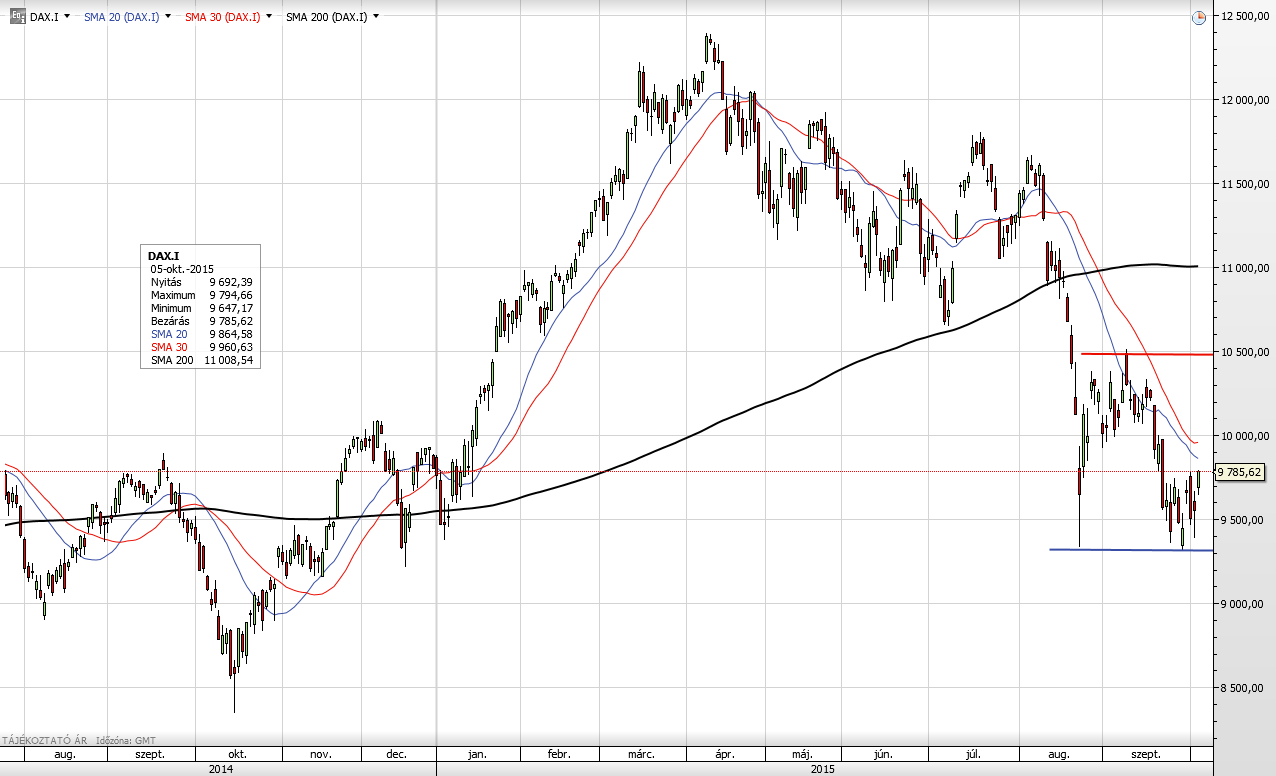1276x776 pixels.
Task: Click the DAX.I title in info box
Action: pos(163,256)
